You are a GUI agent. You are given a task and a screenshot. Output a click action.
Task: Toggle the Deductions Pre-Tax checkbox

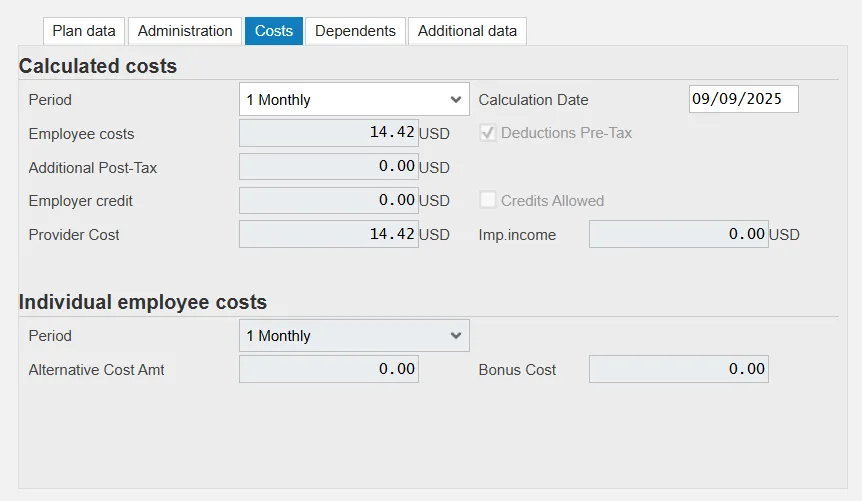[488, 133]
